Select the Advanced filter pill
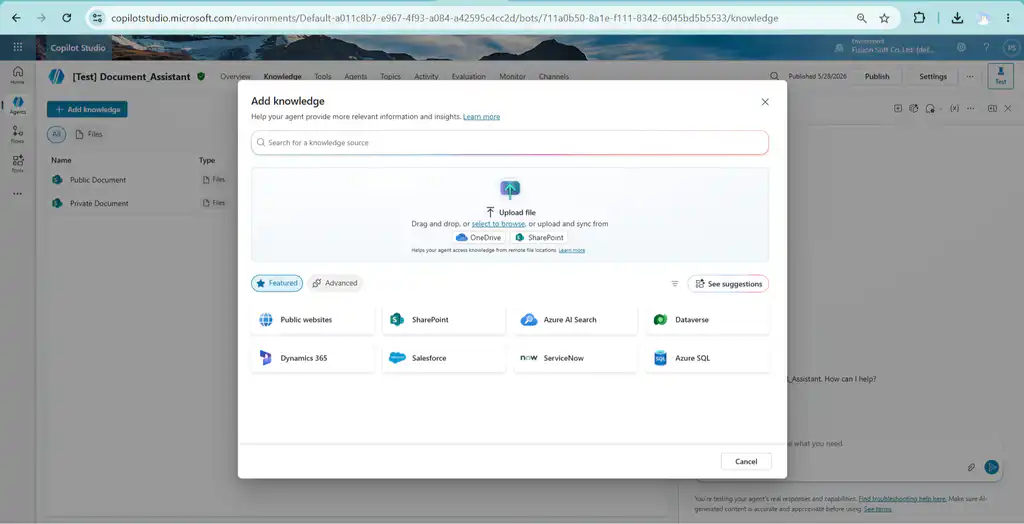1024x524 pixels. point(334,283)
